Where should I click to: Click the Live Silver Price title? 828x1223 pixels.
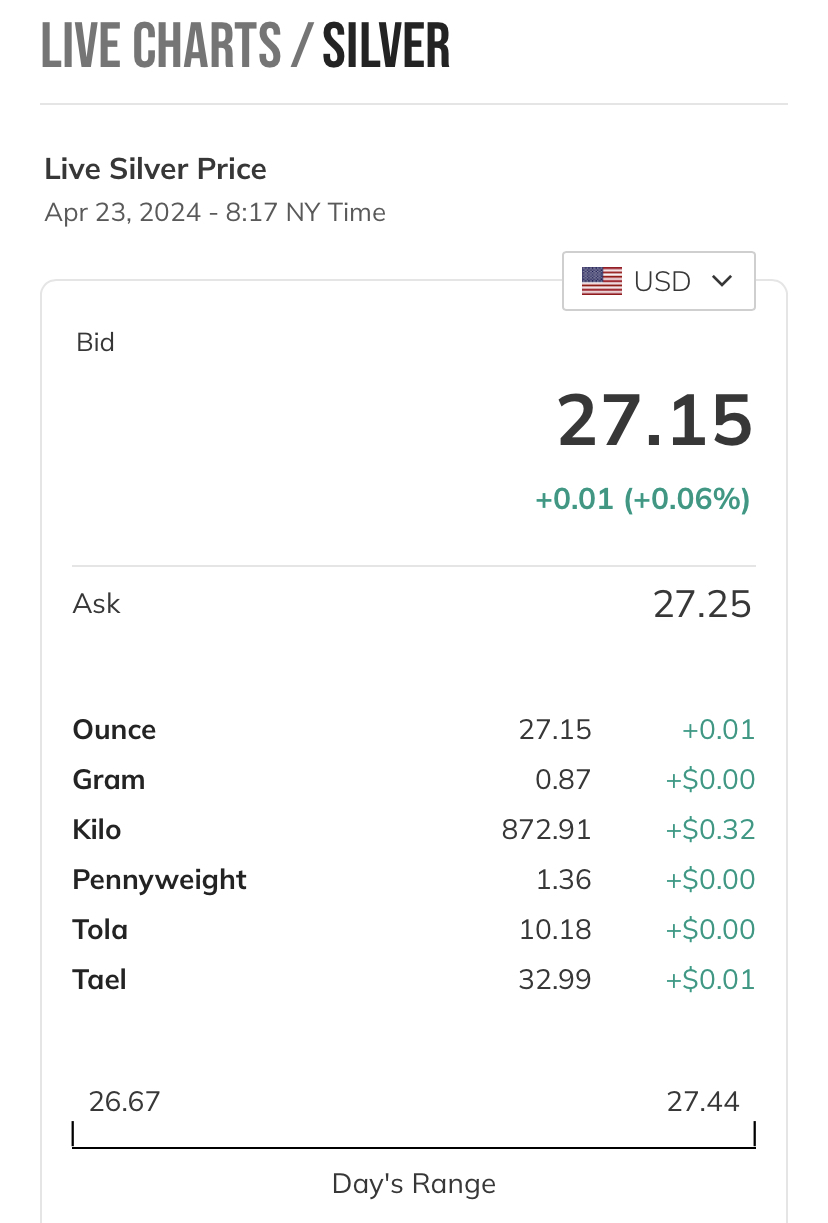[156, 169]
